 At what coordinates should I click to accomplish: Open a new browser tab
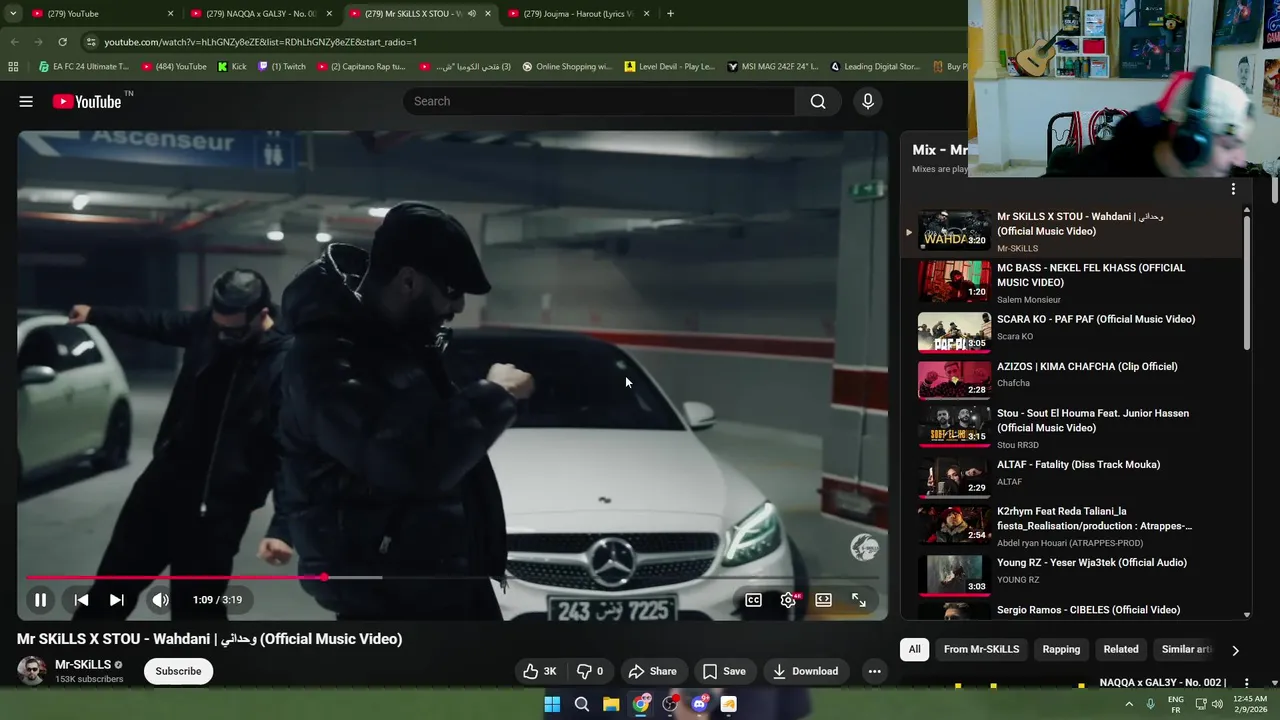(670, 14)
